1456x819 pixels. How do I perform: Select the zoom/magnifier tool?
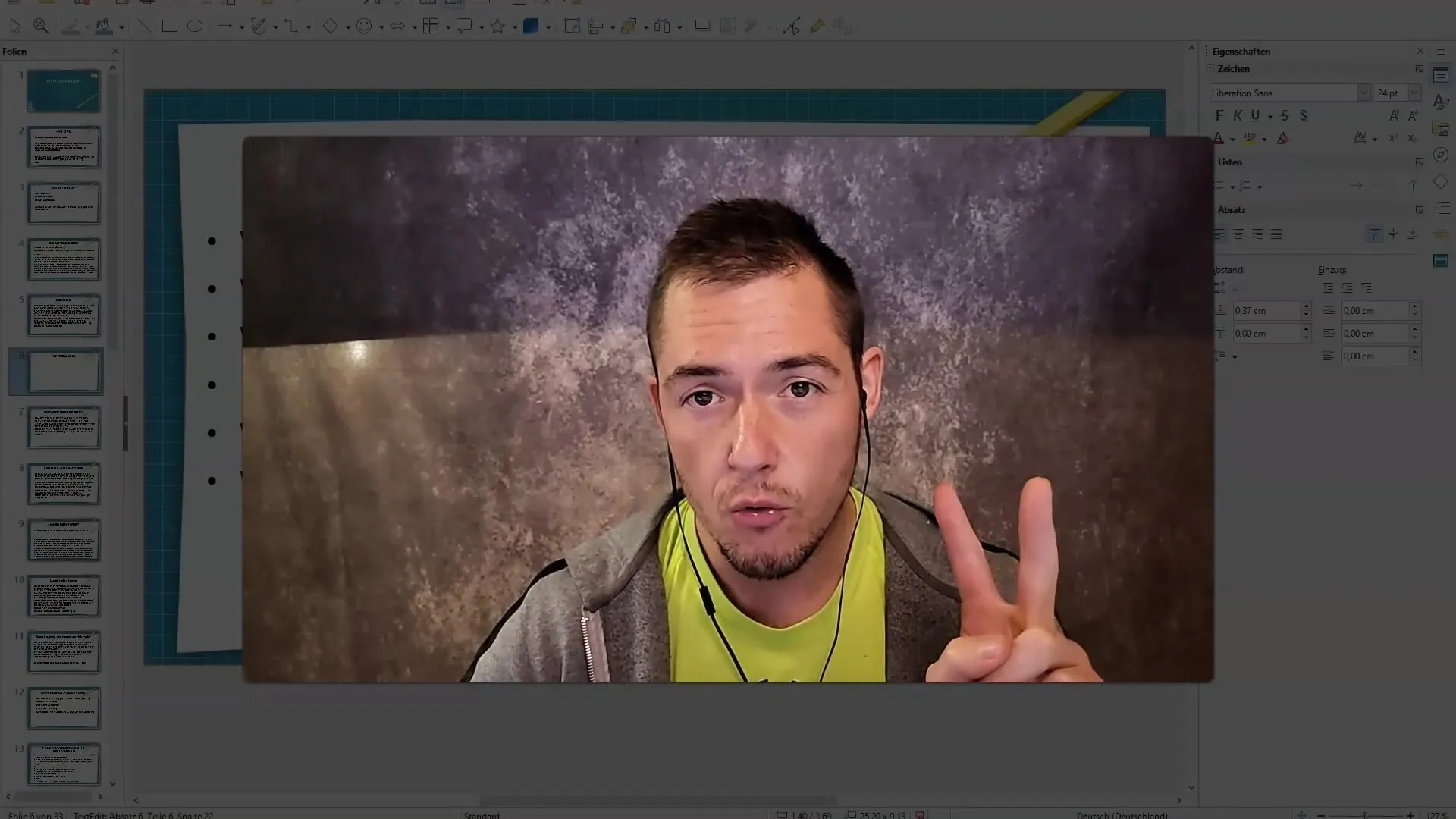click(40, 26)
